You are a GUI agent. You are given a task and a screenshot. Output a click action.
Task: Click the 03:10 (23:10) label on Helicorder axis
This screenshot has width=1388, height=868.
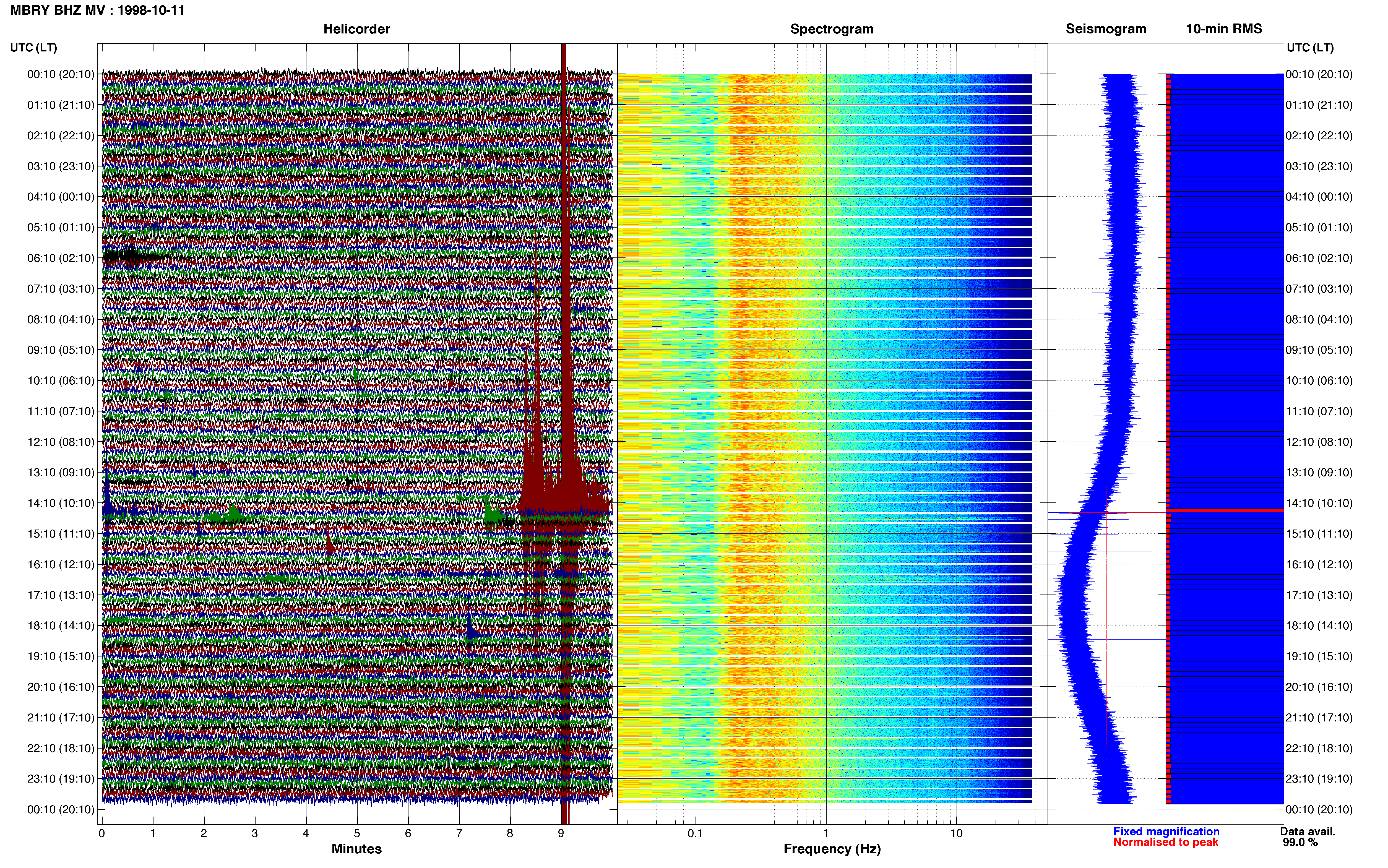click(x=60, y=166)
